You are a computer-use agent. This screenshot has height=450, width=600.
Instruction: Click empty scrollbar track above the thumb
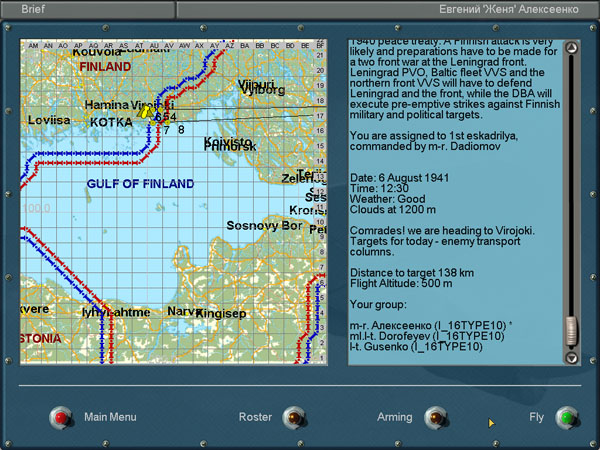(571, 180)
